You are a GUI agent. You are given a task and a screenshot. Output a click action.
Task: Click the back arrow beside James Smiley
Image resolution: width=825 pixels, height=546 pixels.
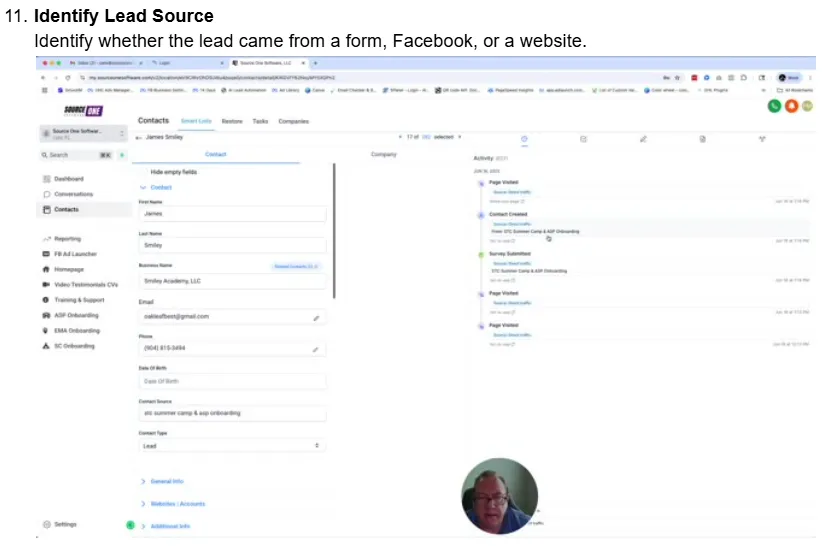(x=139, y=136)
